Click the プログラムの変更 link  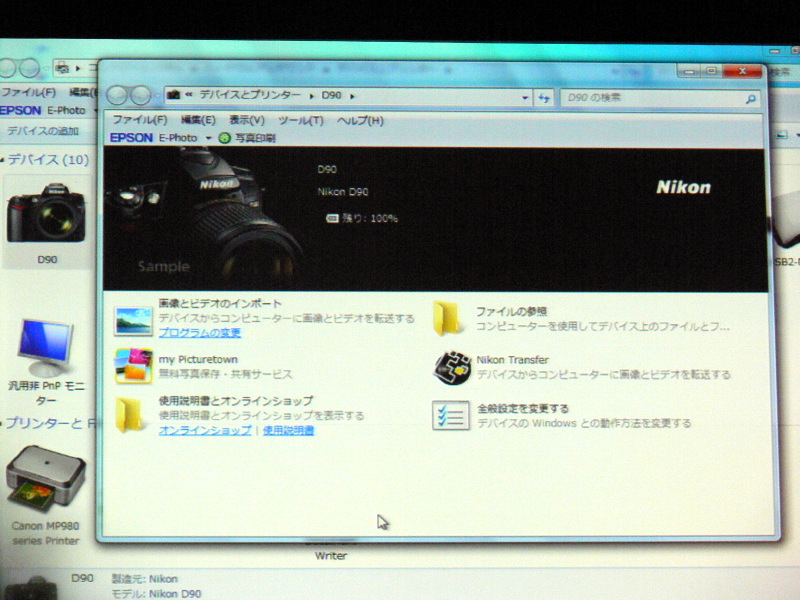pos(199,333)
